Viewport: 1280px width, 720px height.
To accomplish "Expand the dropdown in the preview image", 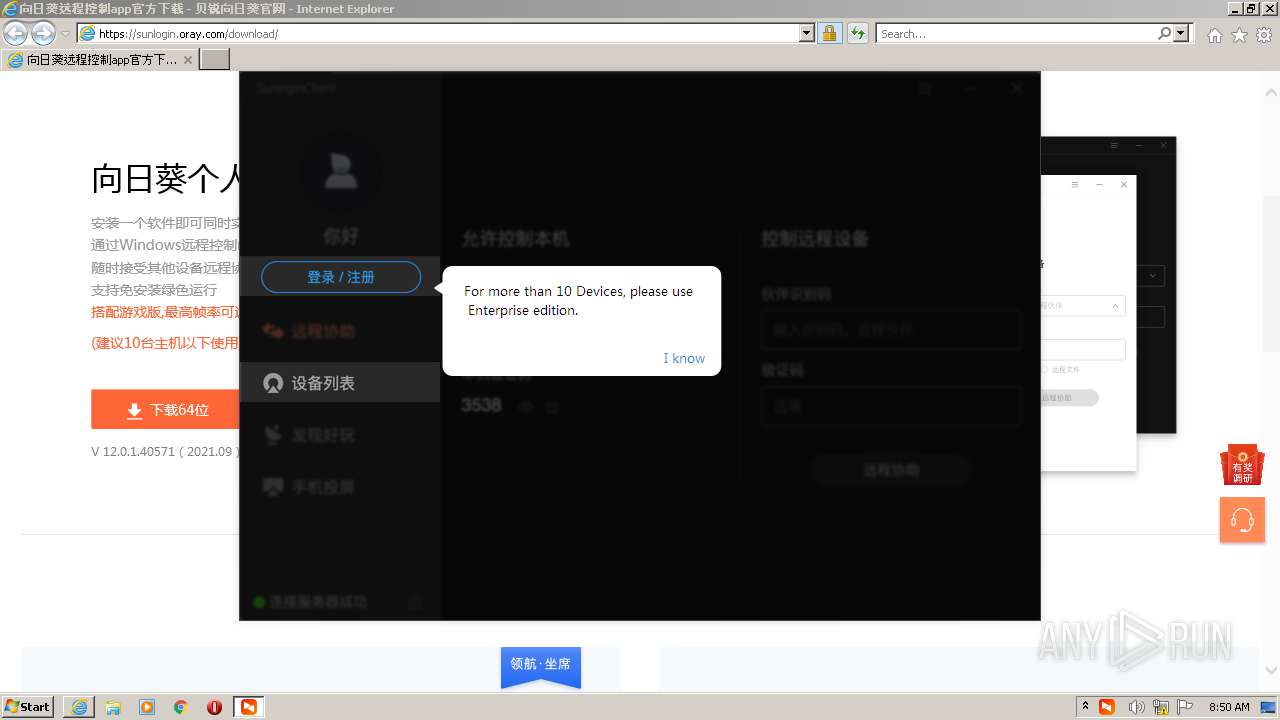I will click(1153, 276).
